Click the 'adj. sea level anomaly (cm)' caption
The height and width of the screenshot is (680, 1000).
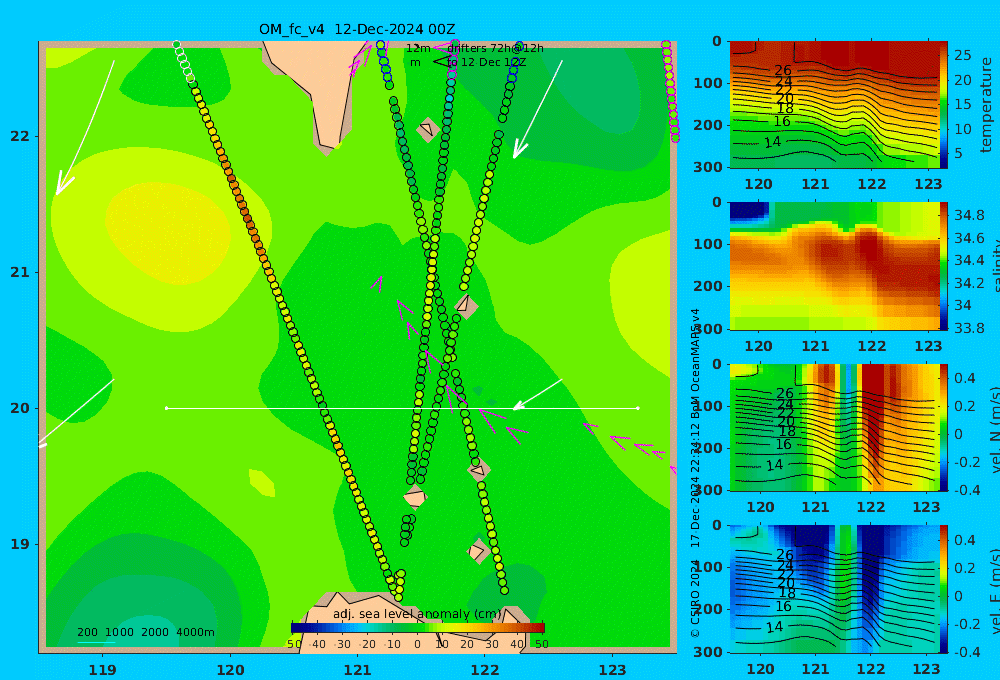pyautogui.click(x=417, y=614)
